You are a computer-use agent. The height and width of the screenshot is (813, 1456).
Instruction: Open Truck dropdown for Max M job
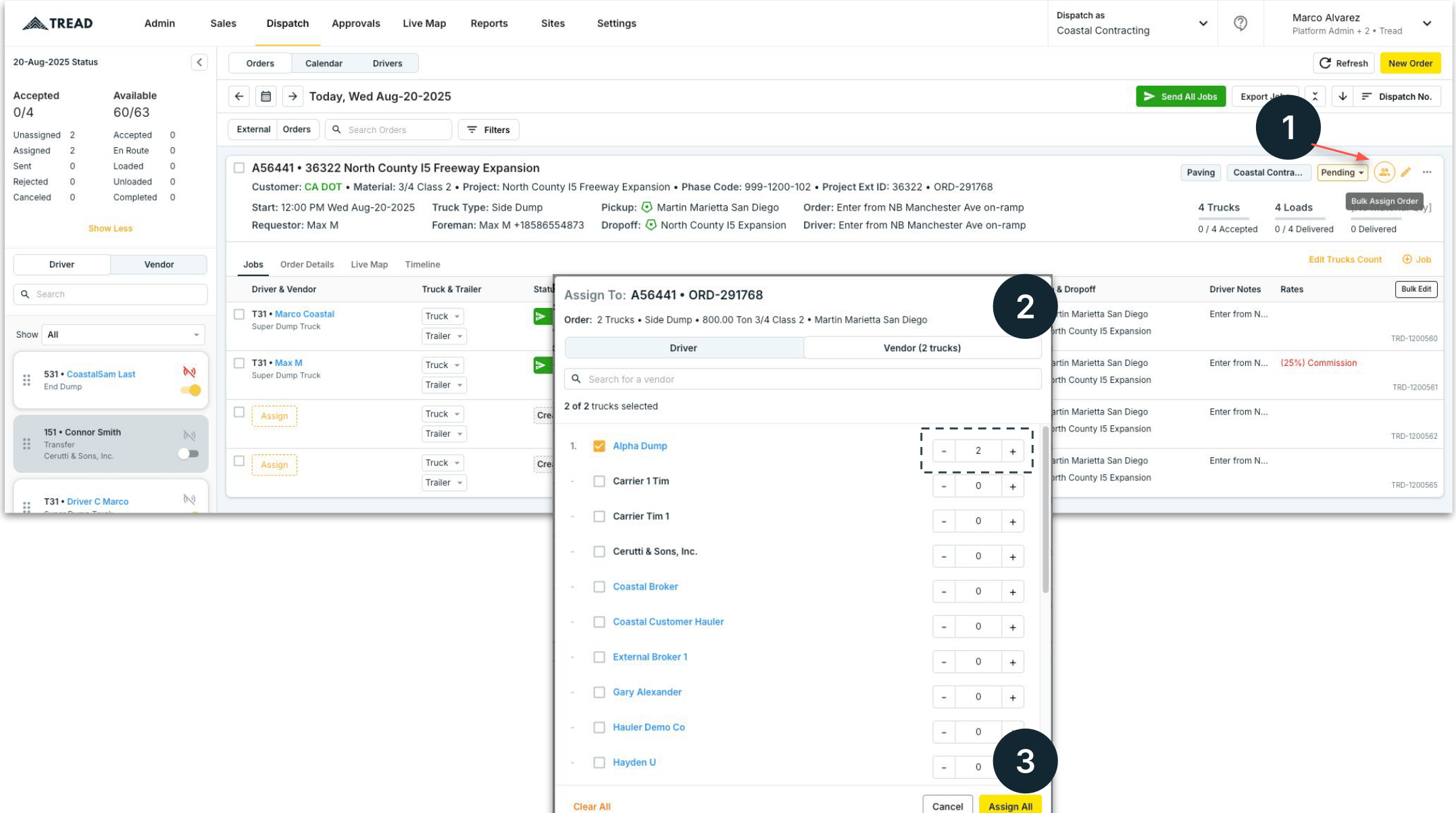443,365
